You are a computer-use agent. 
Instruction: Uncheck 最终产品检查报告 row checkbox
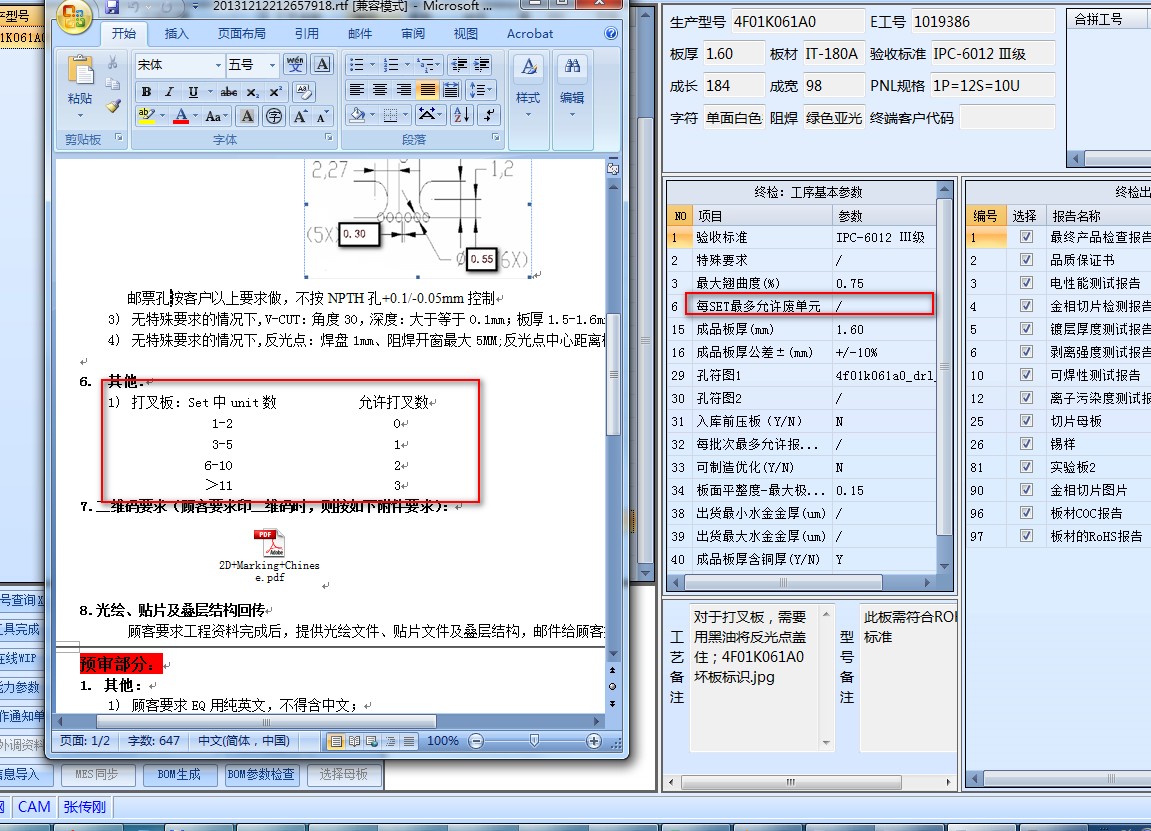pyautogui.click(x=1026, y=237)
